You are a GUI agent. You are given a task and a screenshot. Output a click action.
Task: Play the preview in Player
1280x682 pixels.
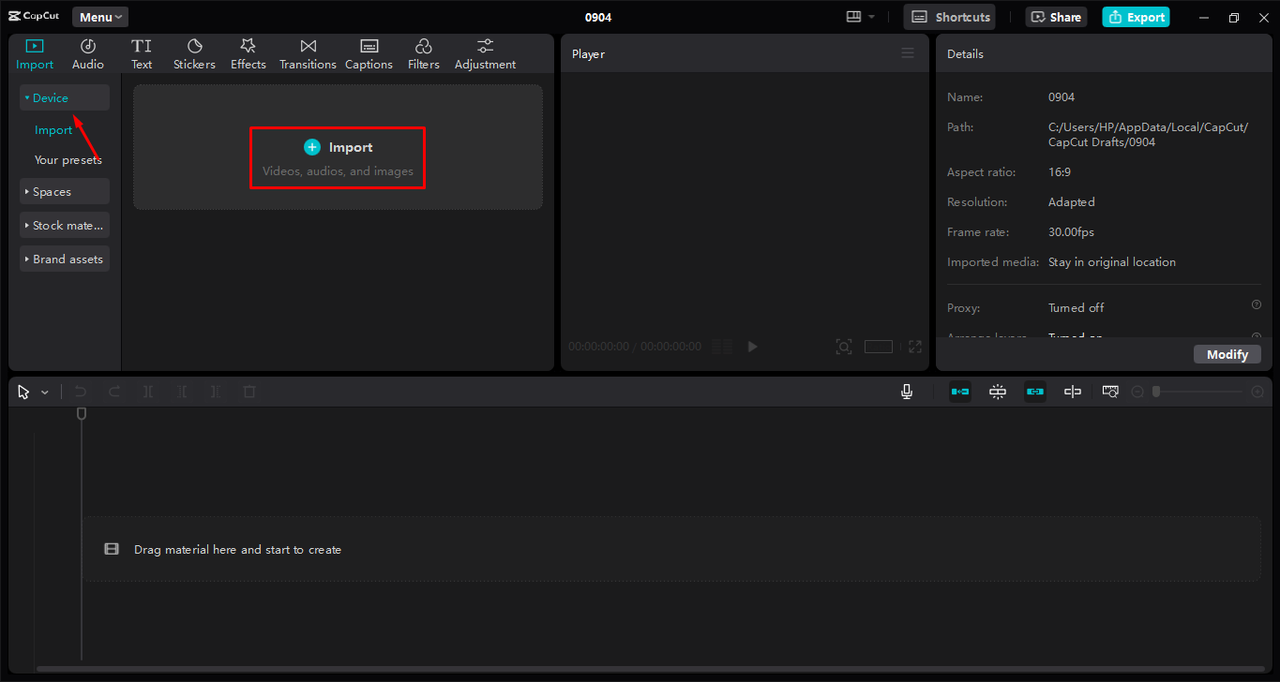[753, 346]
